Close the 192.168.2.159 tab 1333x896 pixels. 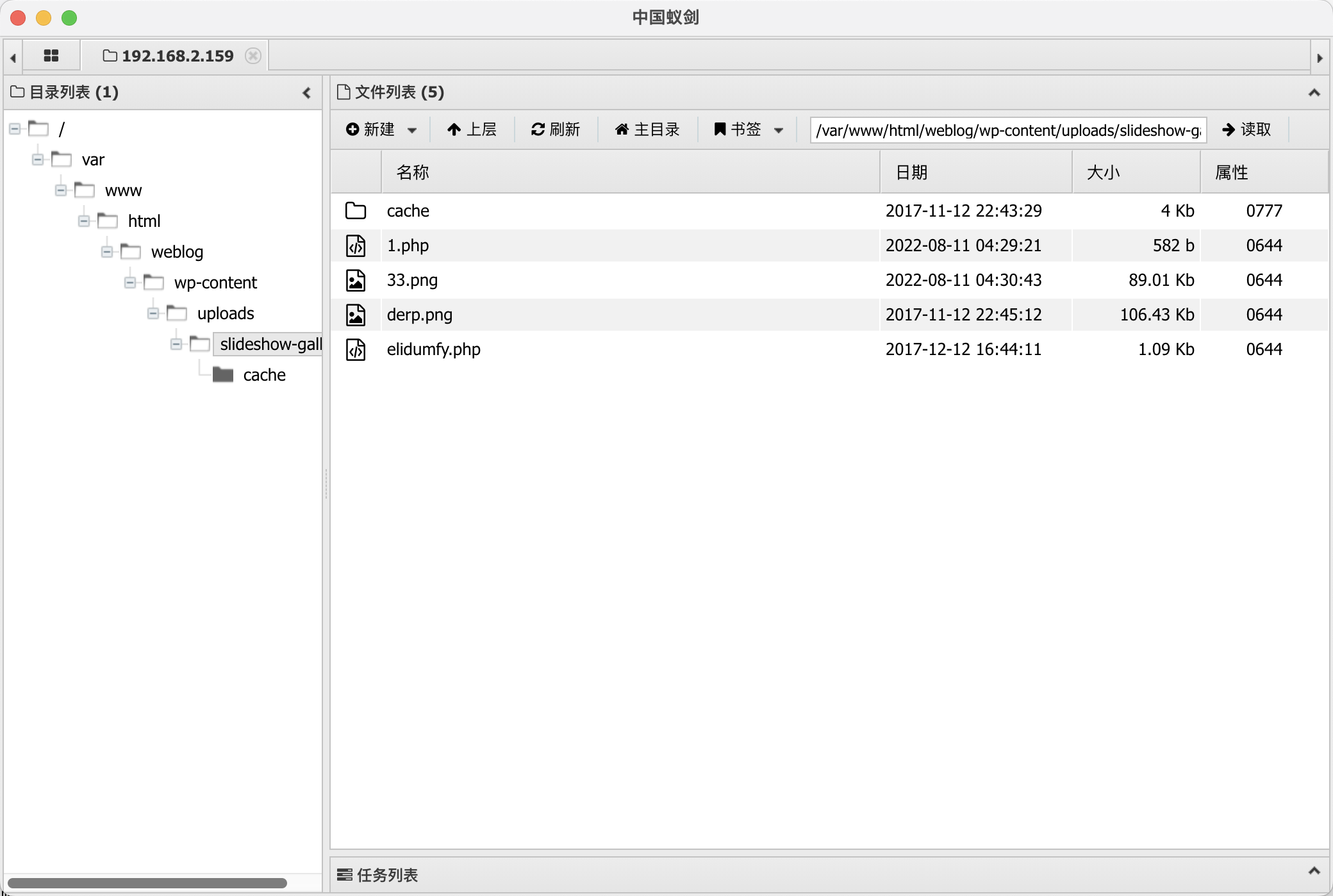coord(253,56)
